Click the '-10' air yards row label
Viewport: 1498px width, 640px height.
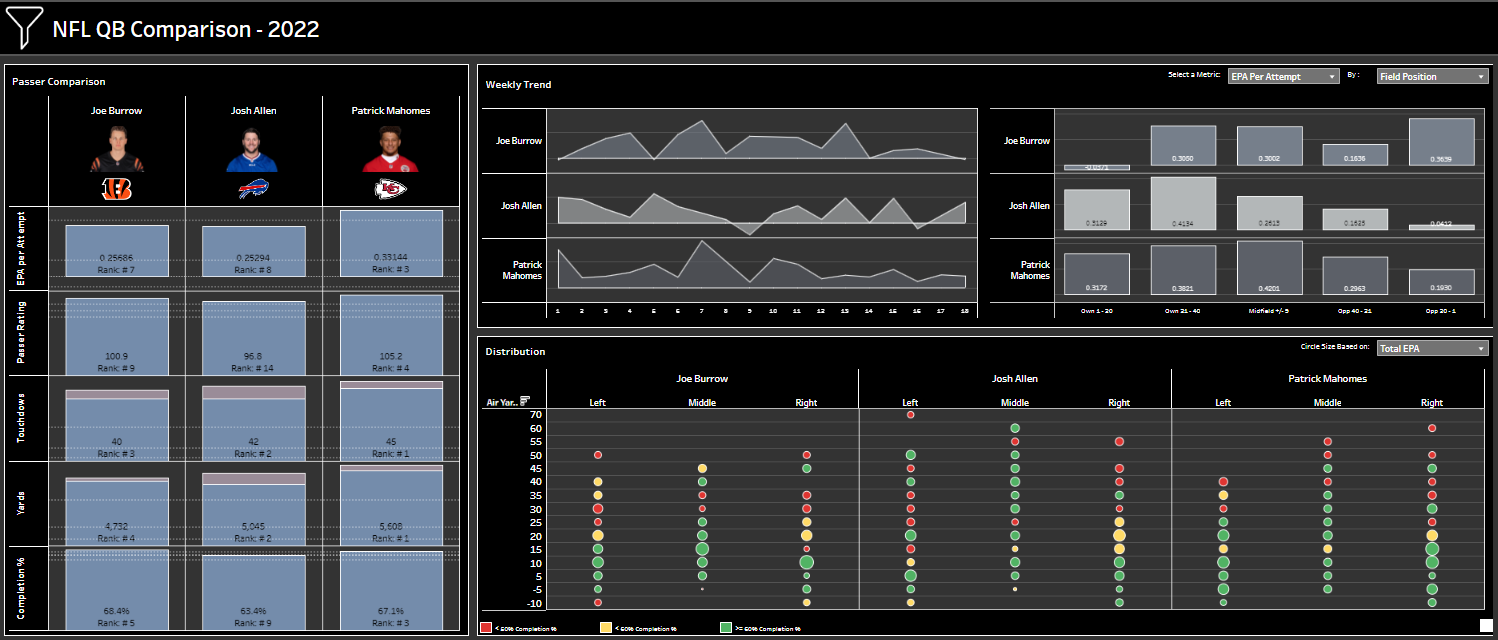pos(534,603)
